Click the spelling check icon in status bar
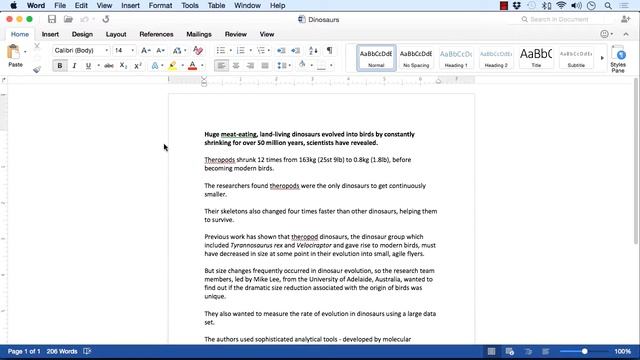This screenshot has width=640, height=360. tap(87, 351)
